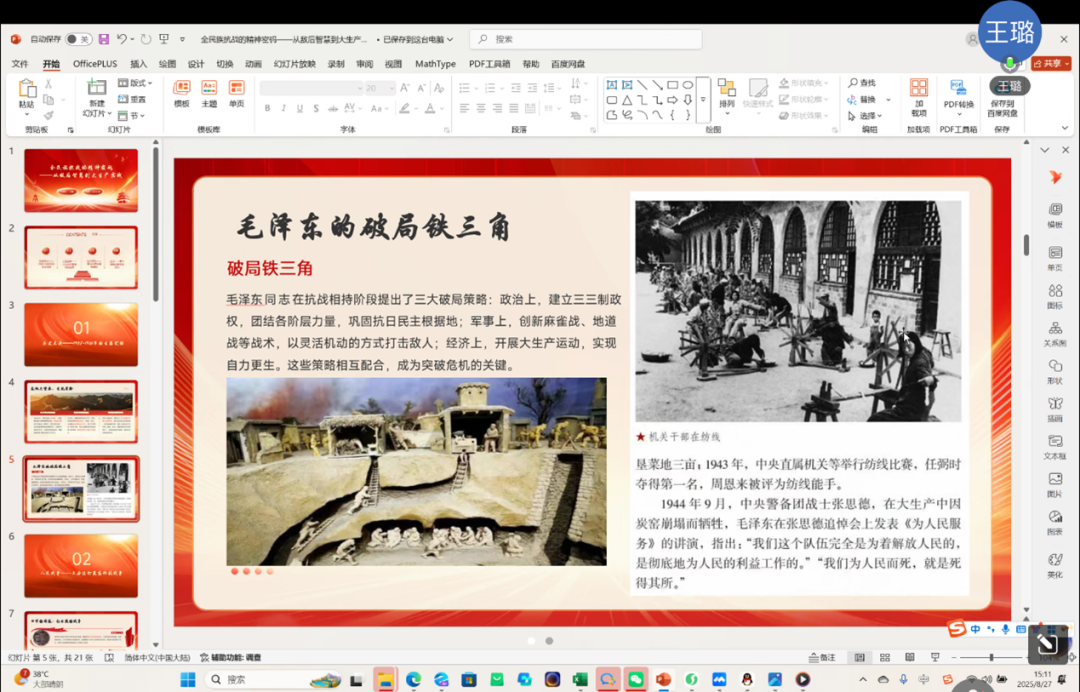The width and height of the screenshot is (1080, 692).
Task: Select the oval shape in gallery
Action: [x=687, y=85]
